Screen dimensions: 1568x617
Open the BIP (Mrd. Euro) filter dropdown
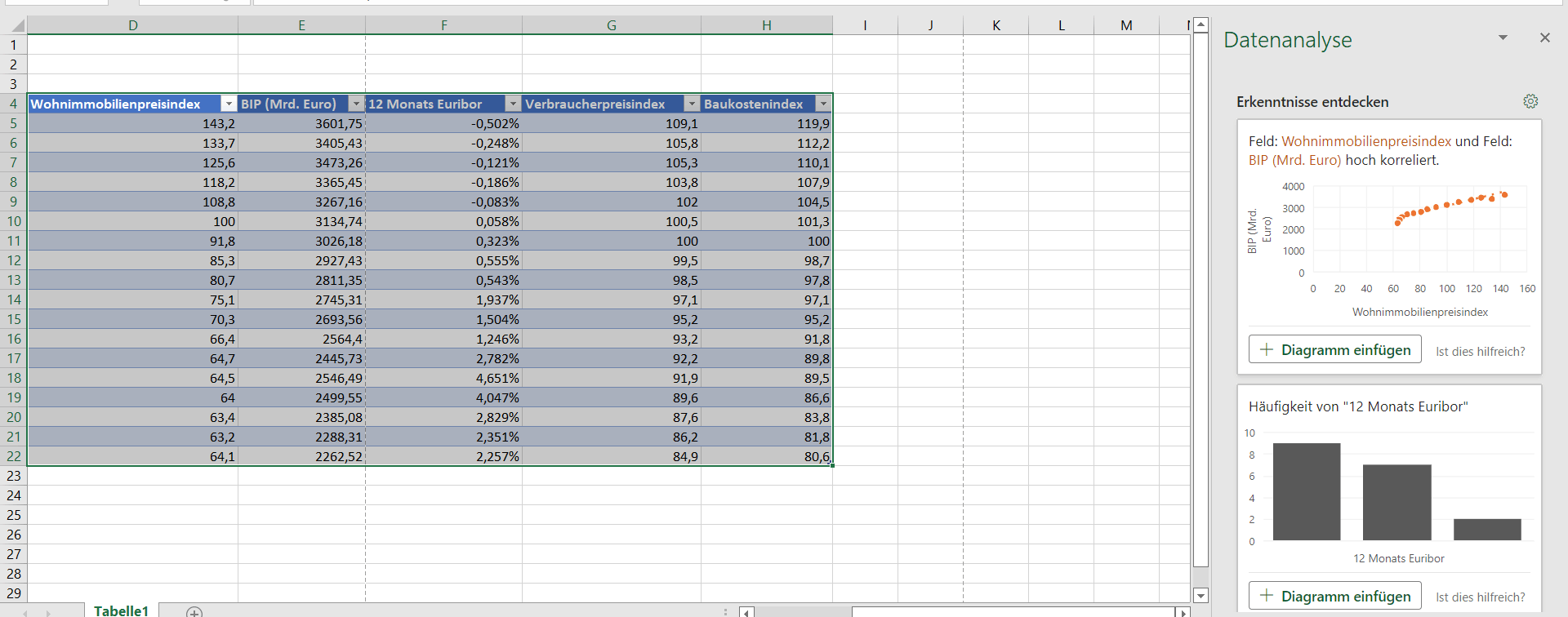point(356,104)
